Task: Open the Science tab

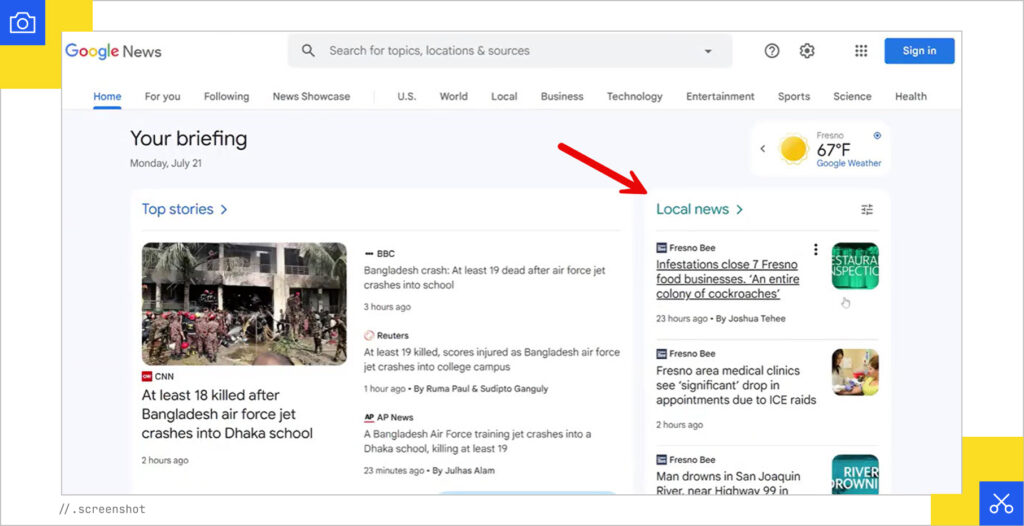Action: (x=852, y=97)
